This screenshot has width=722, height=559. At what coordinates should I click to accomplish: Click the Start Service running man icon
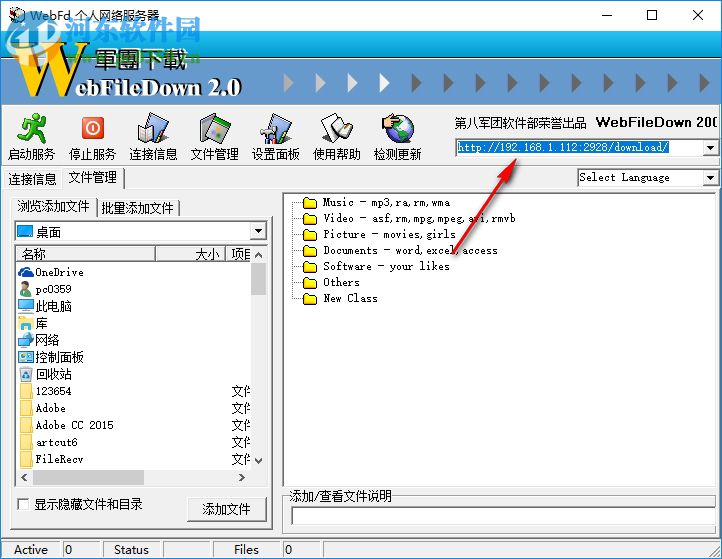pos(31,128)
